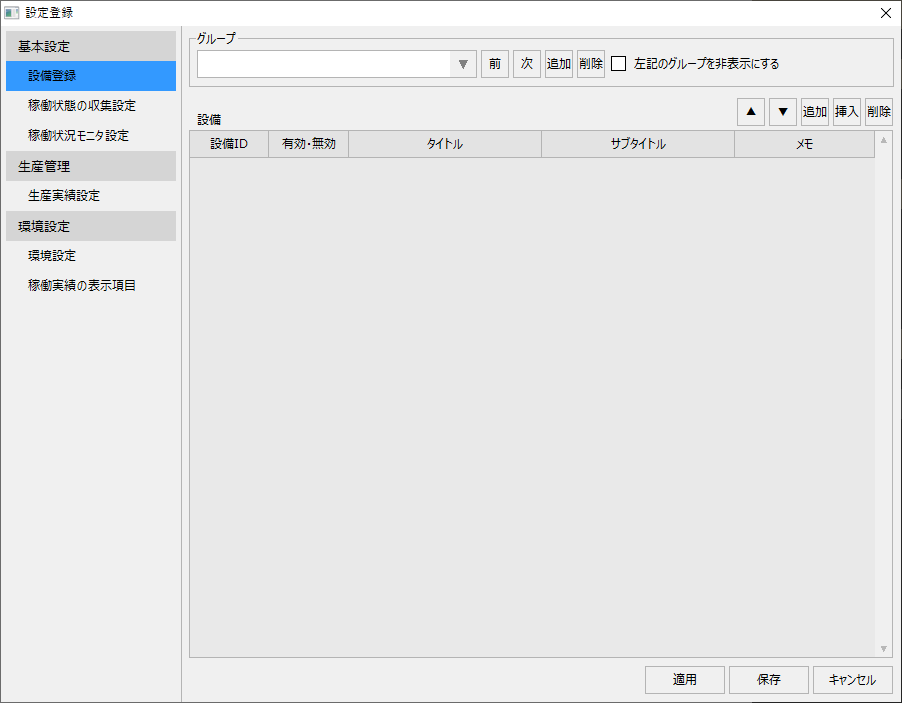902x703 pixels.
Task: Move selected equipment row up with ▲ button
Action: tap(750, 111)
